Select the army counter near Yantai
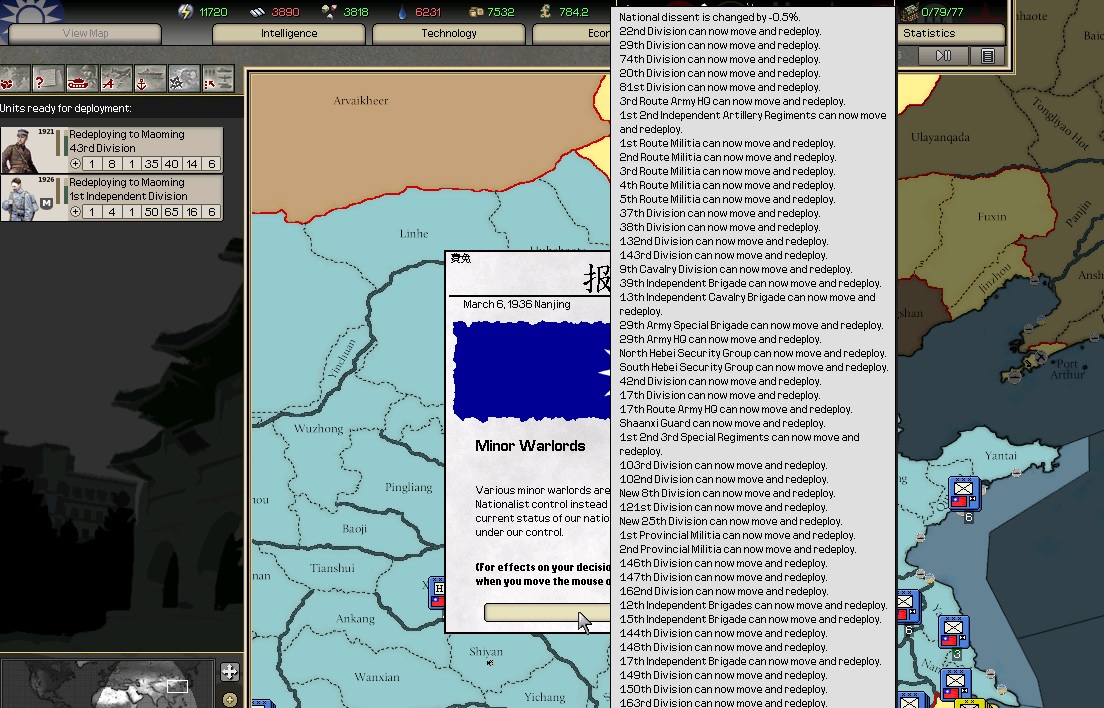 pos(964,493)
